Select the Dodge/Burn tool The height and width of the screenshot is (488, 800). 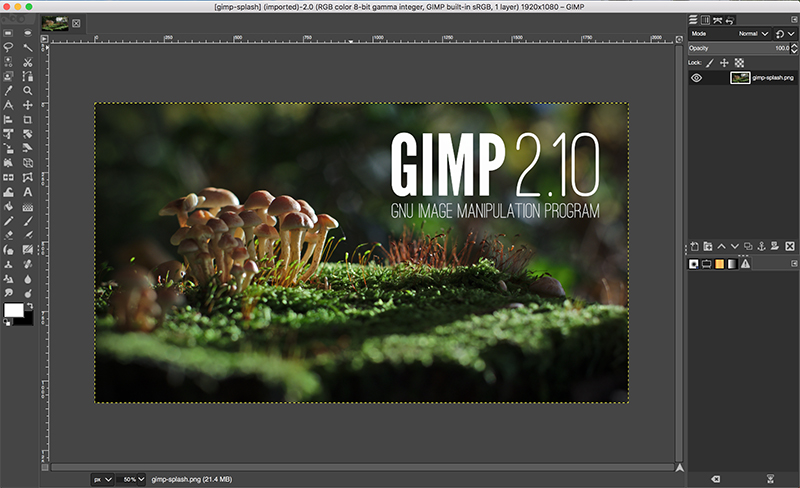tap(28, 293)
